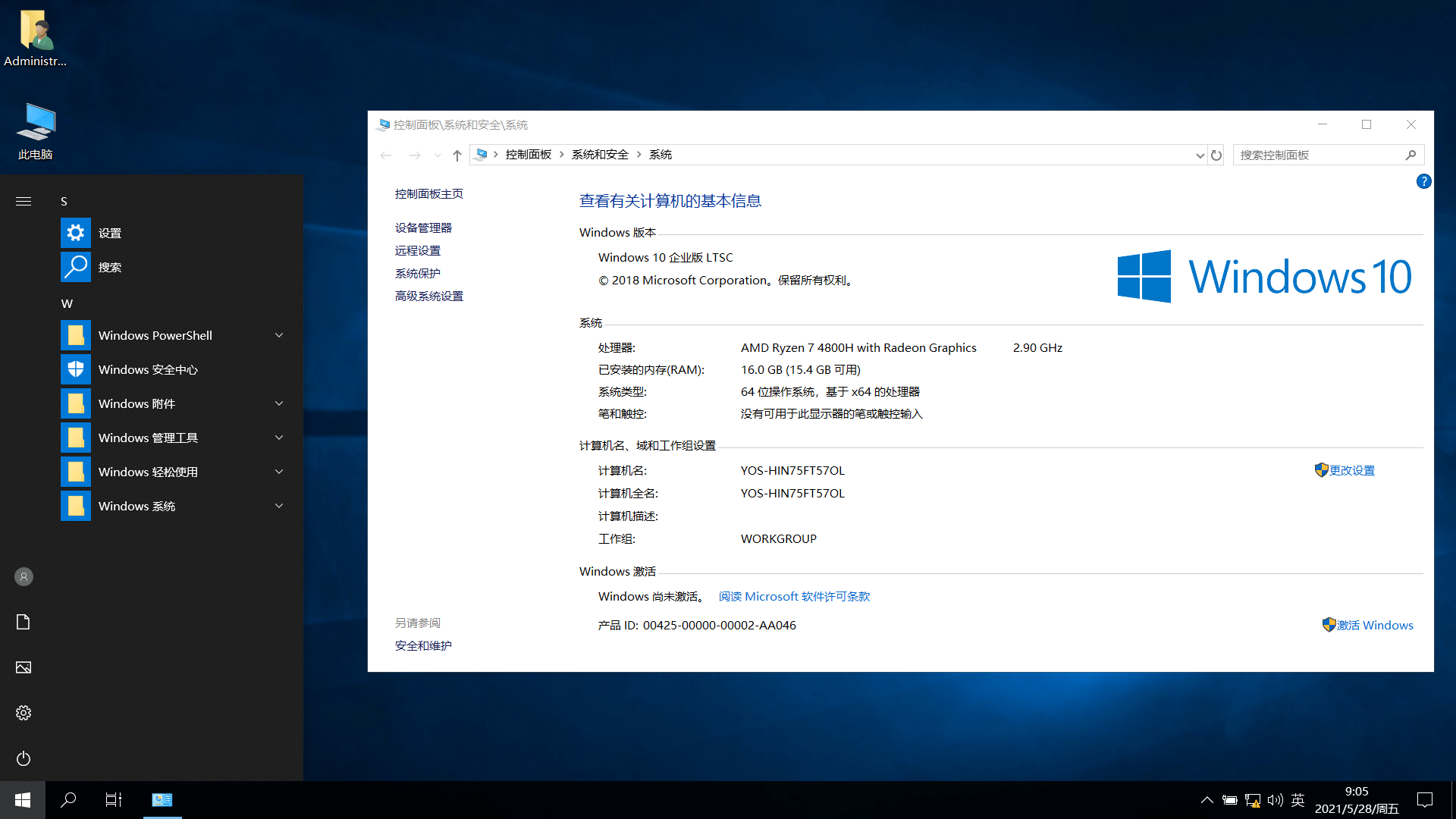
Task: Click the forward arrow in System window
Action: [415, 155]
